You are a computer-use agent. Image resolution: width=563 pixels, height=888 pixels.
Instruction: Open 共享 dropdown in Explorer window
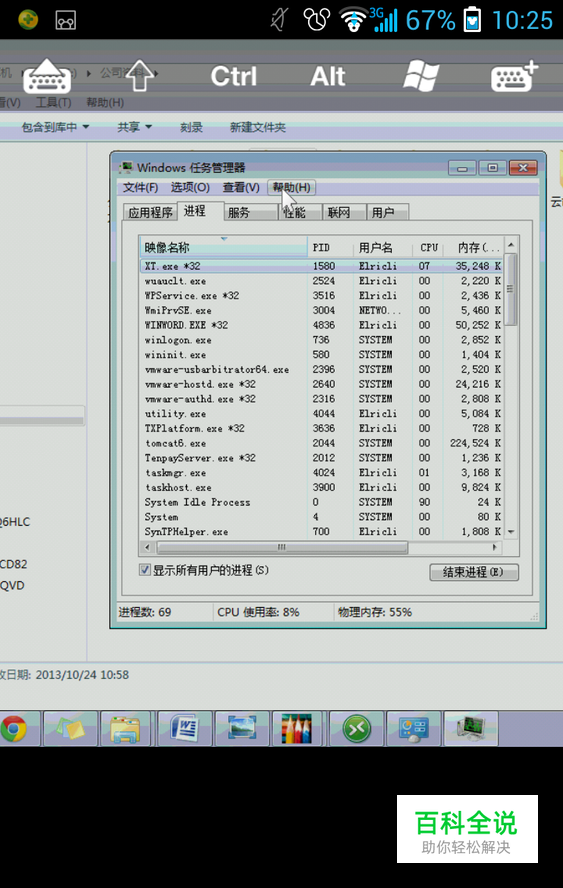(134, 127)
